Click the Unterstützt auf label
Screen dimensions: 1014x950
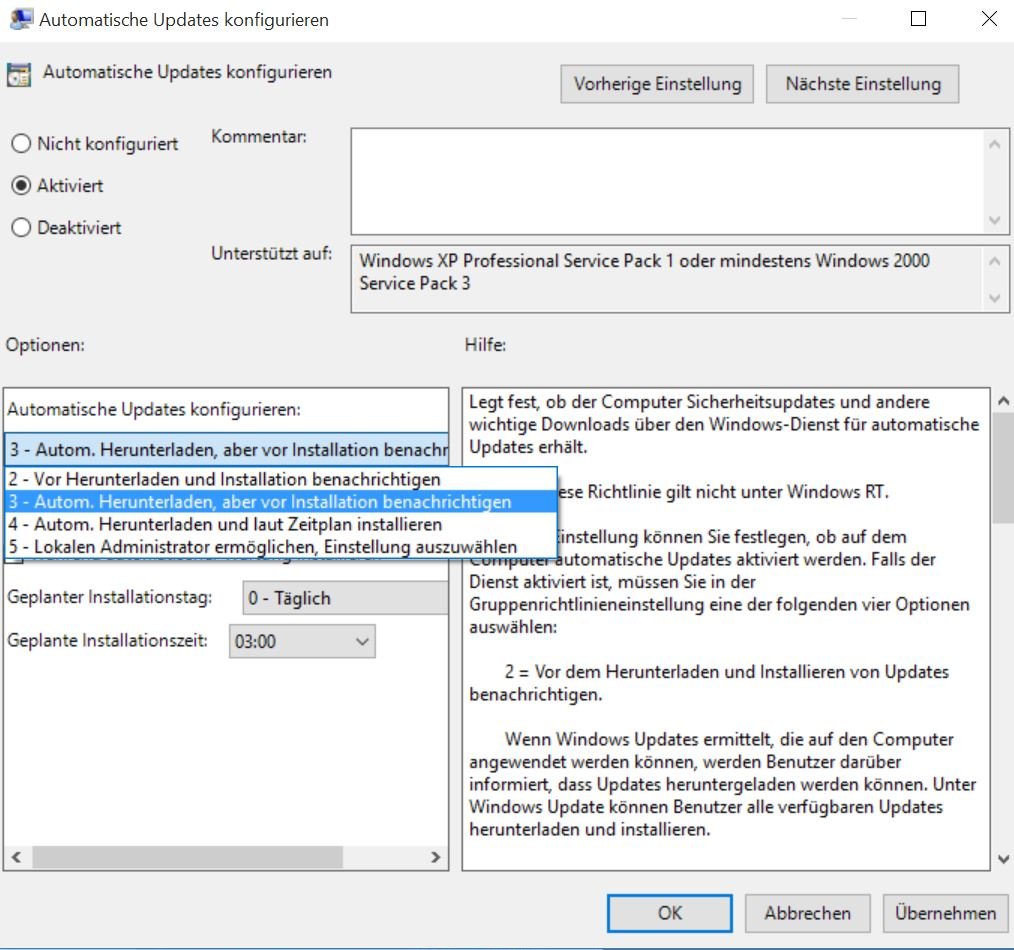[272, 253]
